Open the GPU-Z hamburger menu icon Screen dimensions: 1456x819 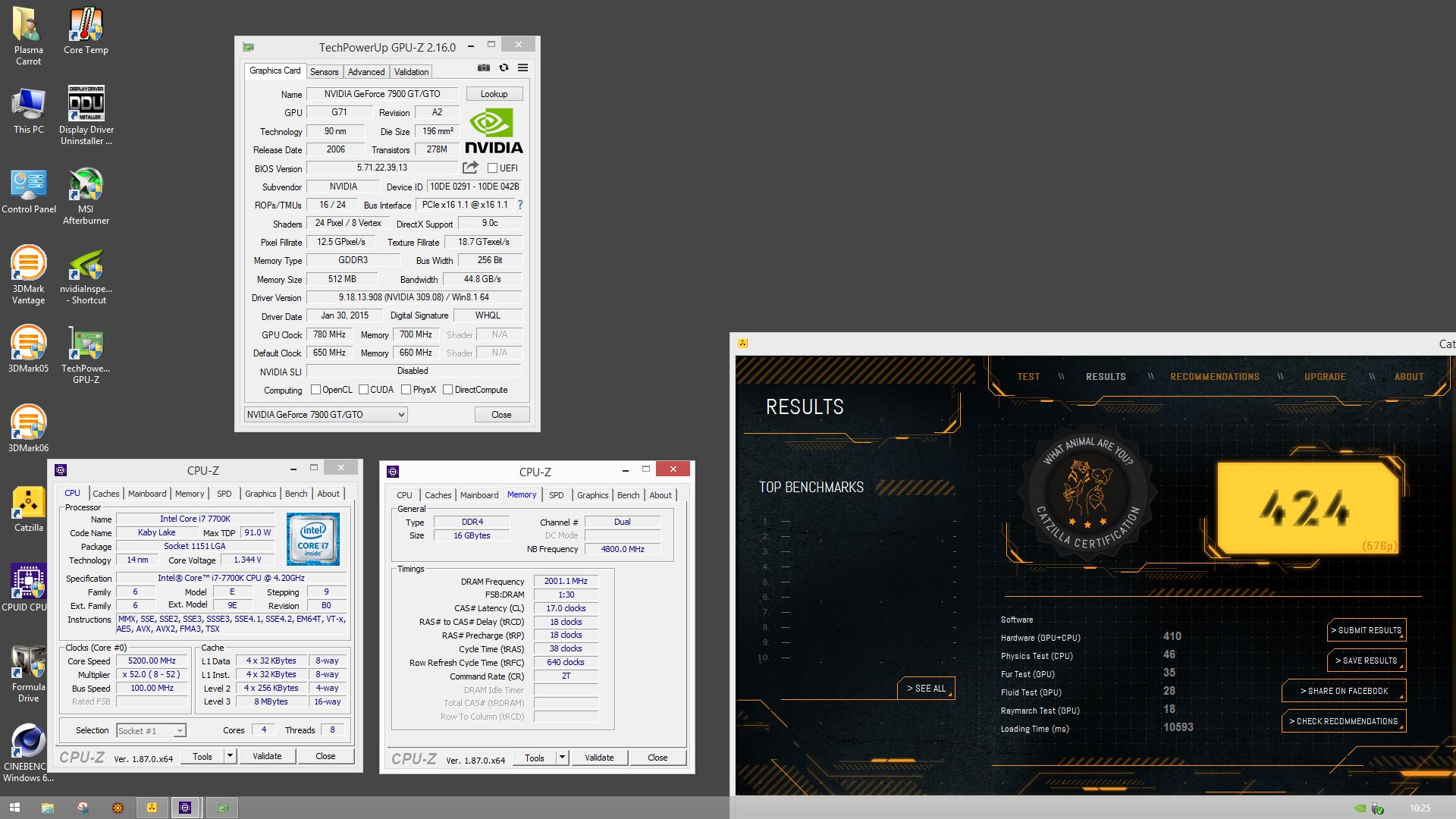click(x=522, y=67)
